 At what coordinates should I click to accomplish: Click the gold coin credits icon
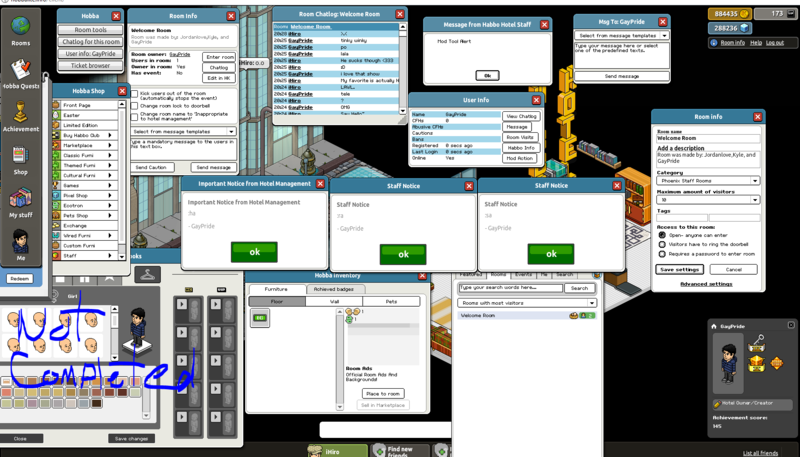coord(744,14)
